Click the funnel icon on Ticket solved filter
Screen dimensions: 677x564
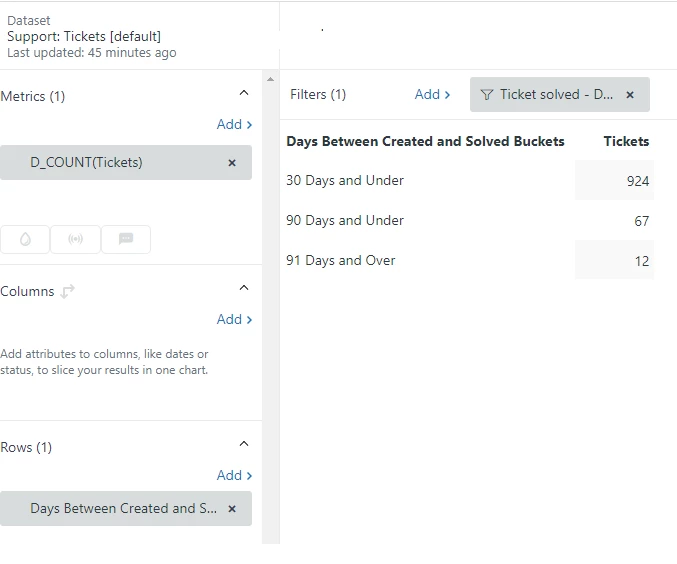tap(487, 95)
